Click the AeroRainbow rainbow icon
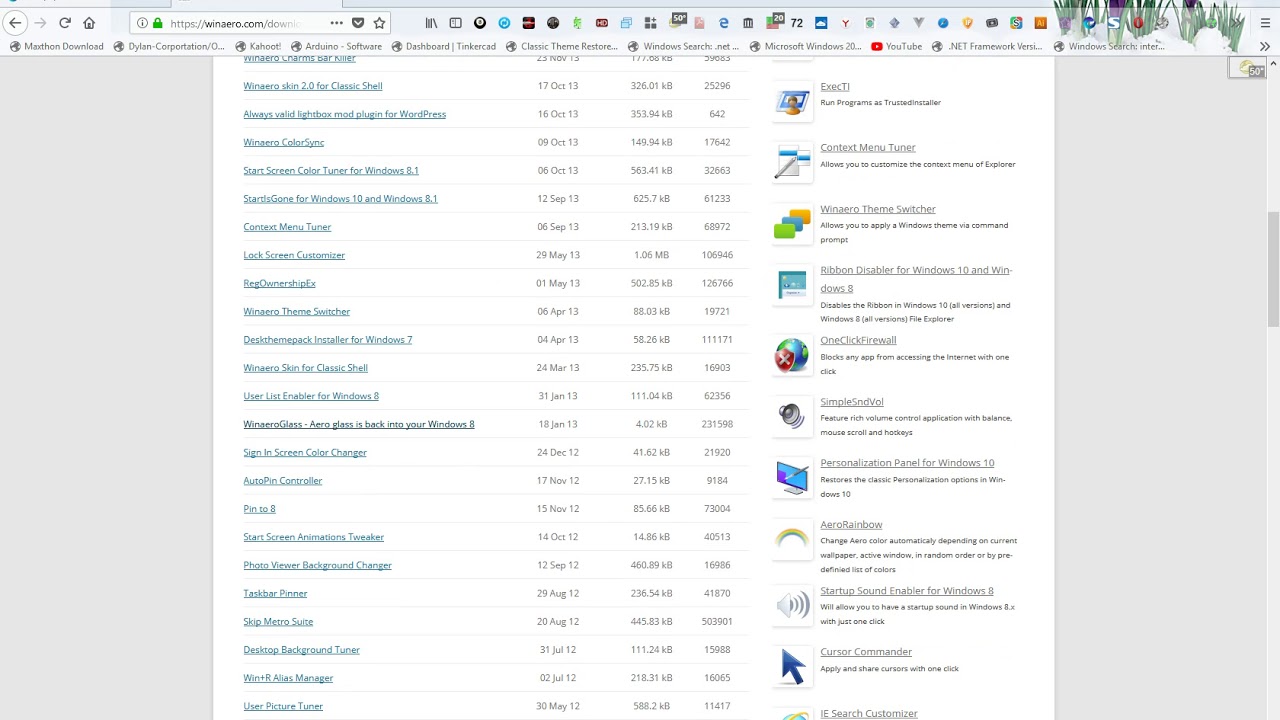The height and width of the screenshot is (720, 1280). tap(792, 540)
